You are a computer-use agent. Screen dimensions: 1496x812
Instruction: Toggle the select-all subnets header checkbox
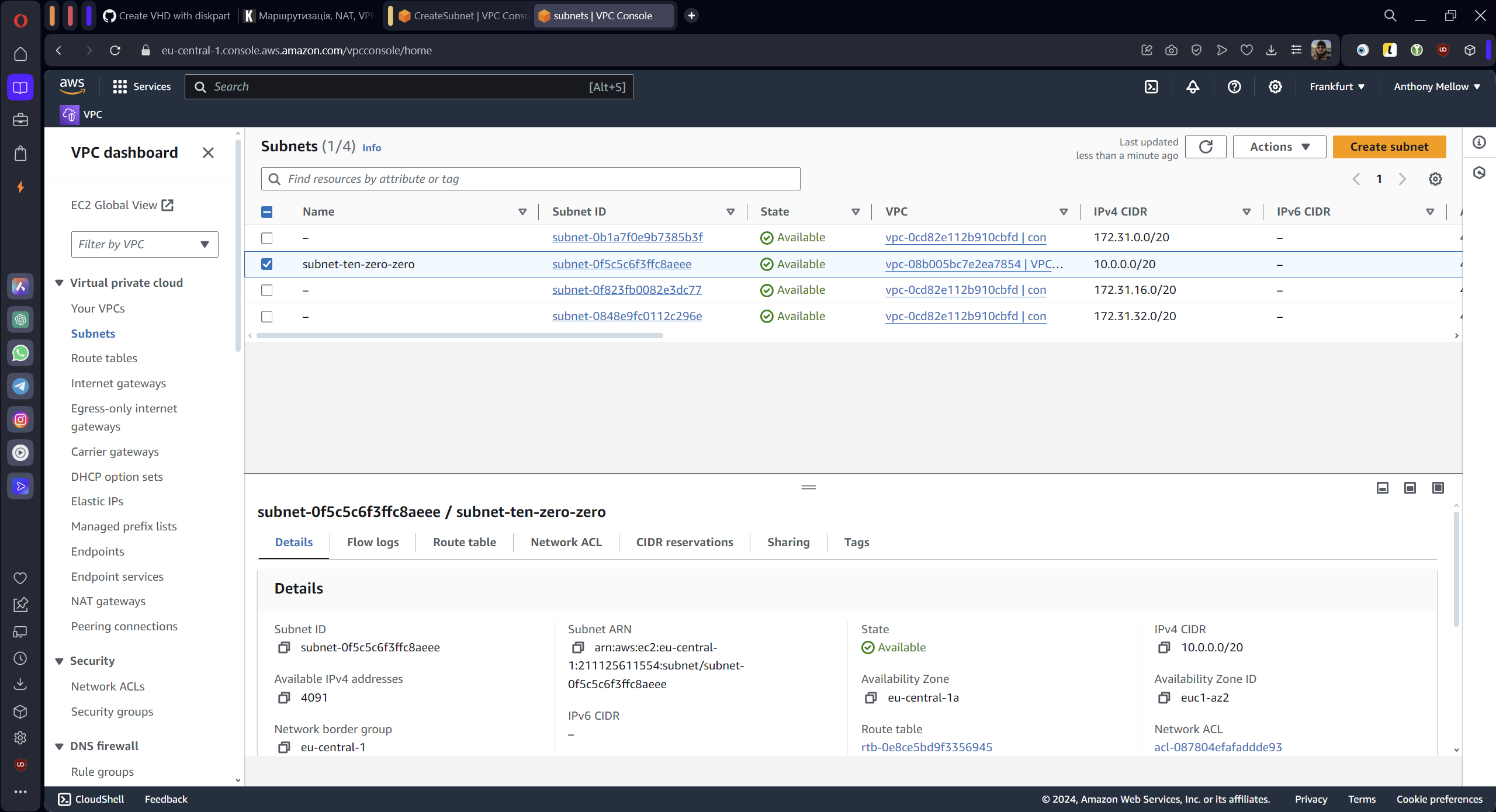click(267, 212)
